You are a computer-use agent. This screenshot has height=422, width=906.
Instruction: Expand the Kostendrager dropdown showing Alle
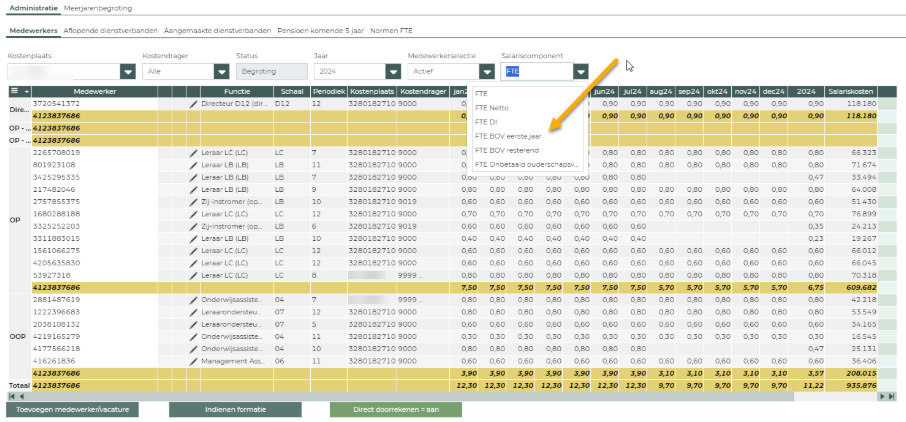tap(222, 72)
